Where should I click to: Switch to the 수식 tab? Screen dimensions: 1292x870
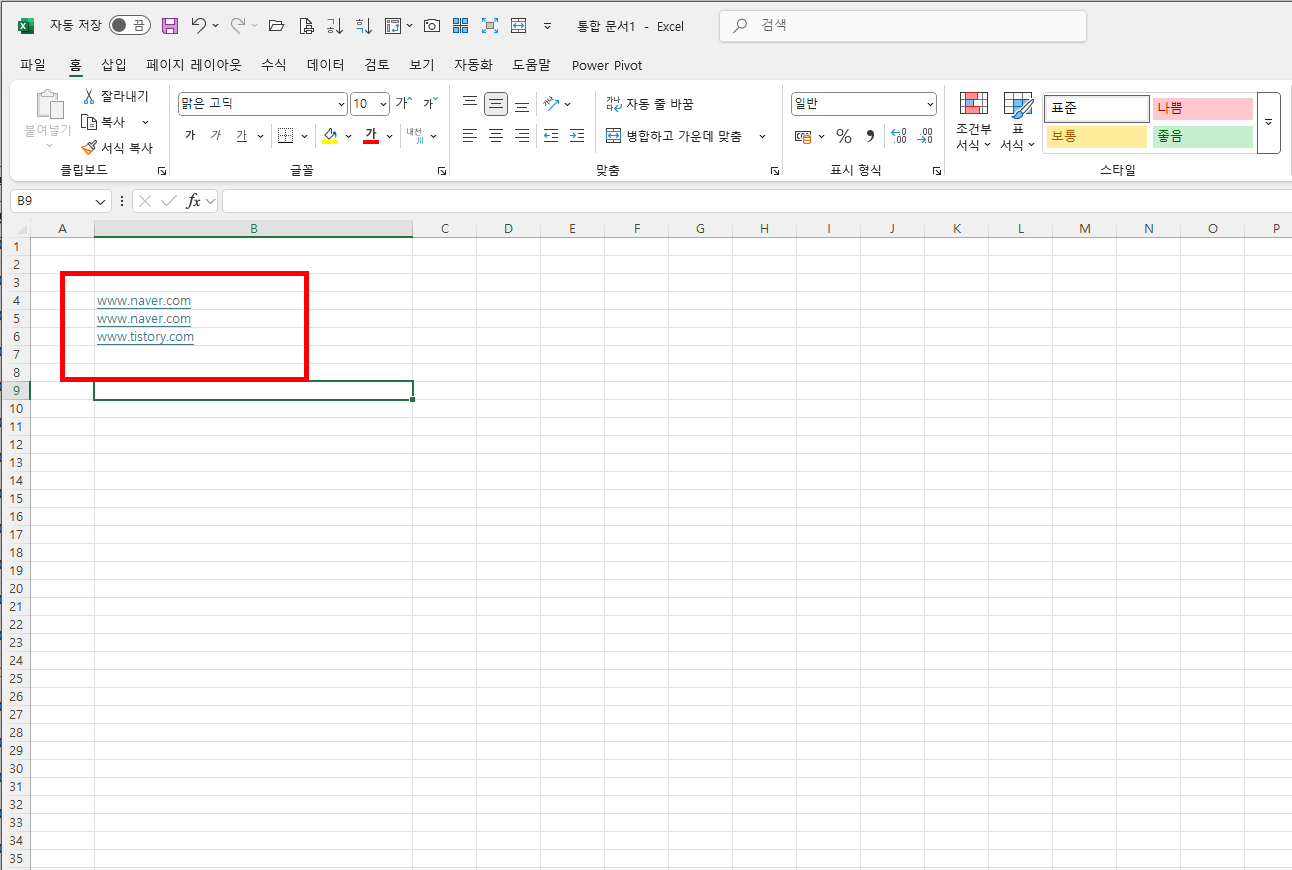274,65
